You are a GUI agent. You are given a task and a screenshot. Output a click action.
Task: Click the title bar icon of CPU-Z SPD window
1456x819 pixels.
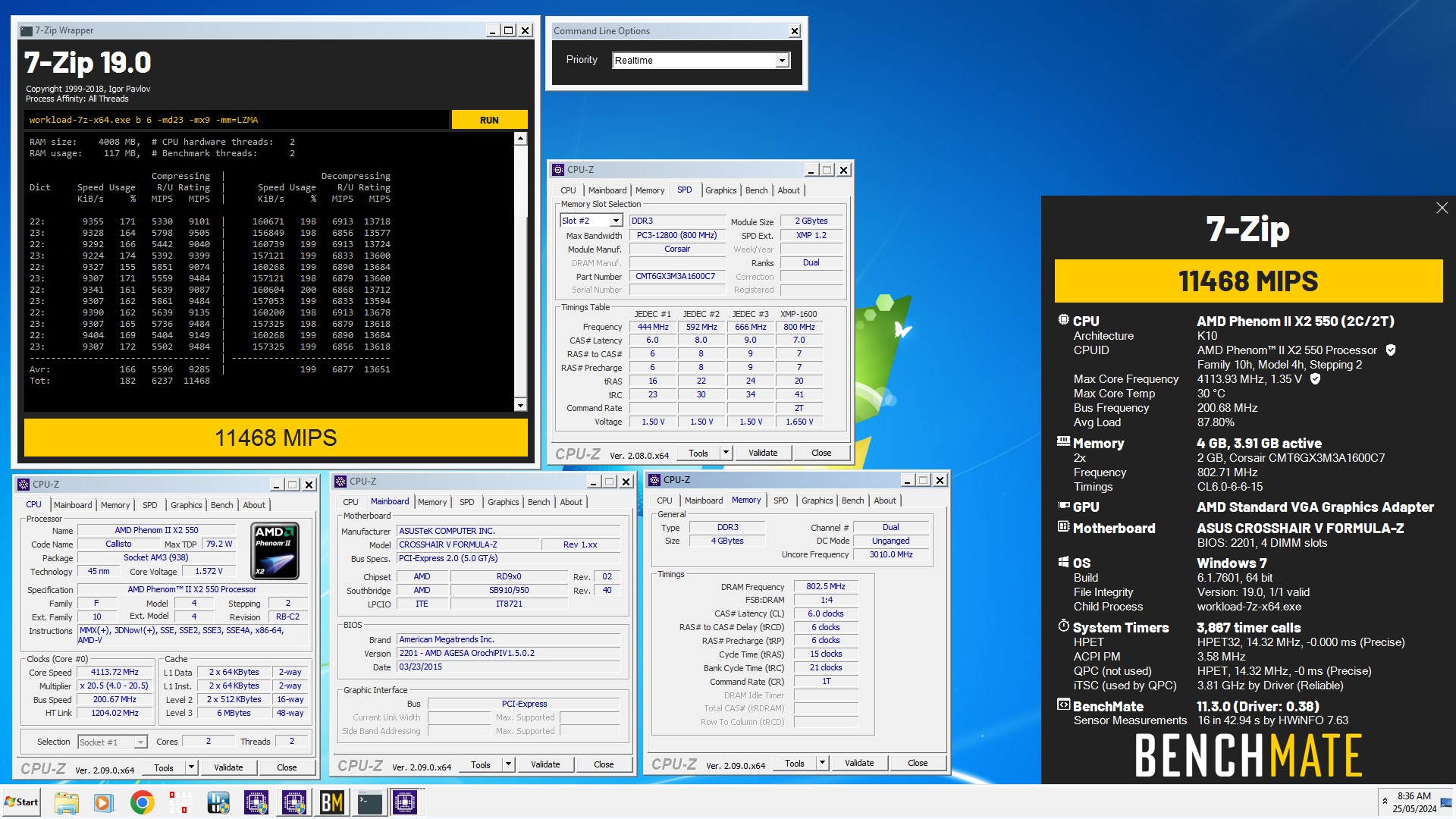point(559,170)
